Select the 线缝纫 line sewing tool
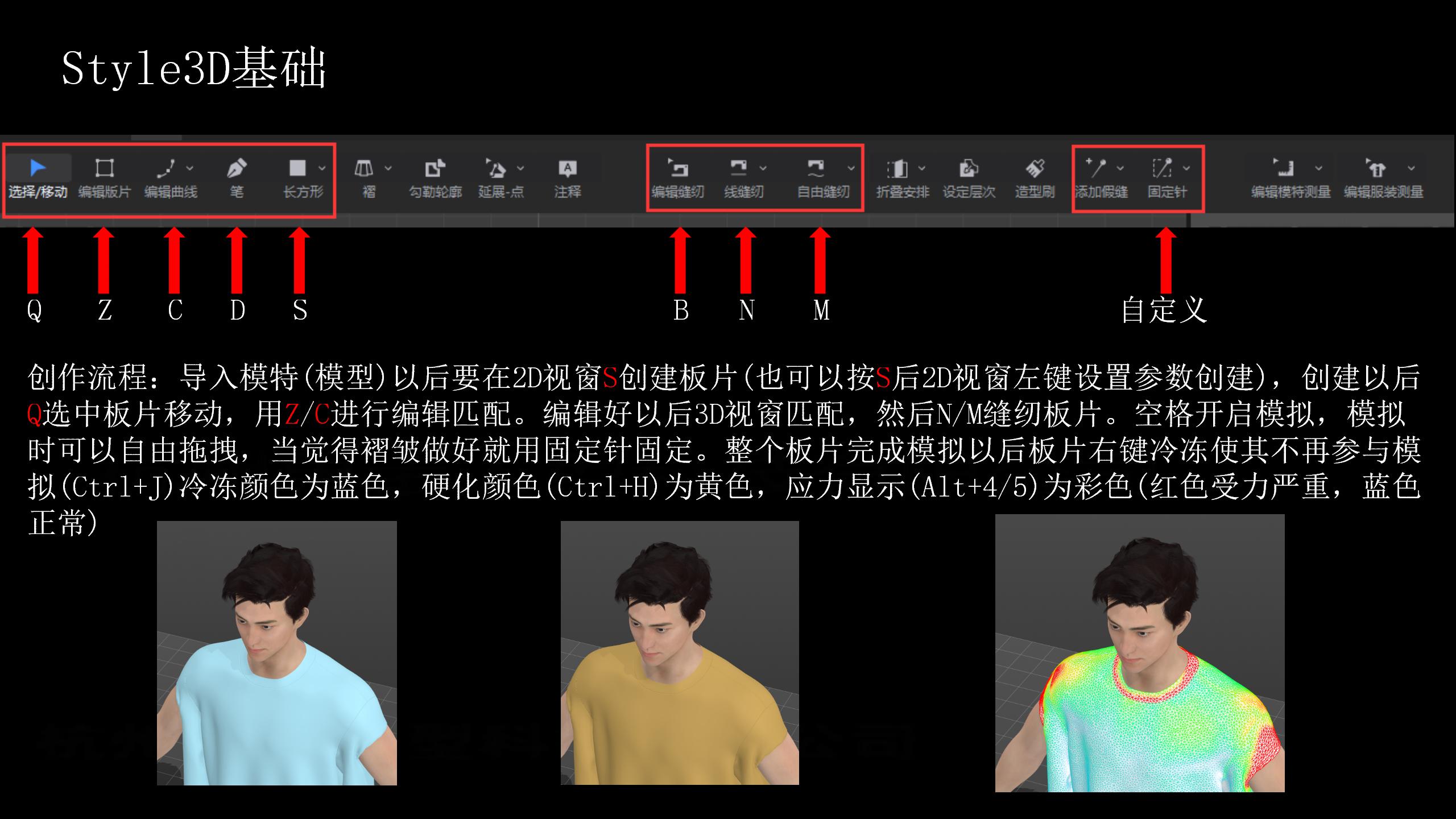The image size is (1456, 819). tap(743, 177)
